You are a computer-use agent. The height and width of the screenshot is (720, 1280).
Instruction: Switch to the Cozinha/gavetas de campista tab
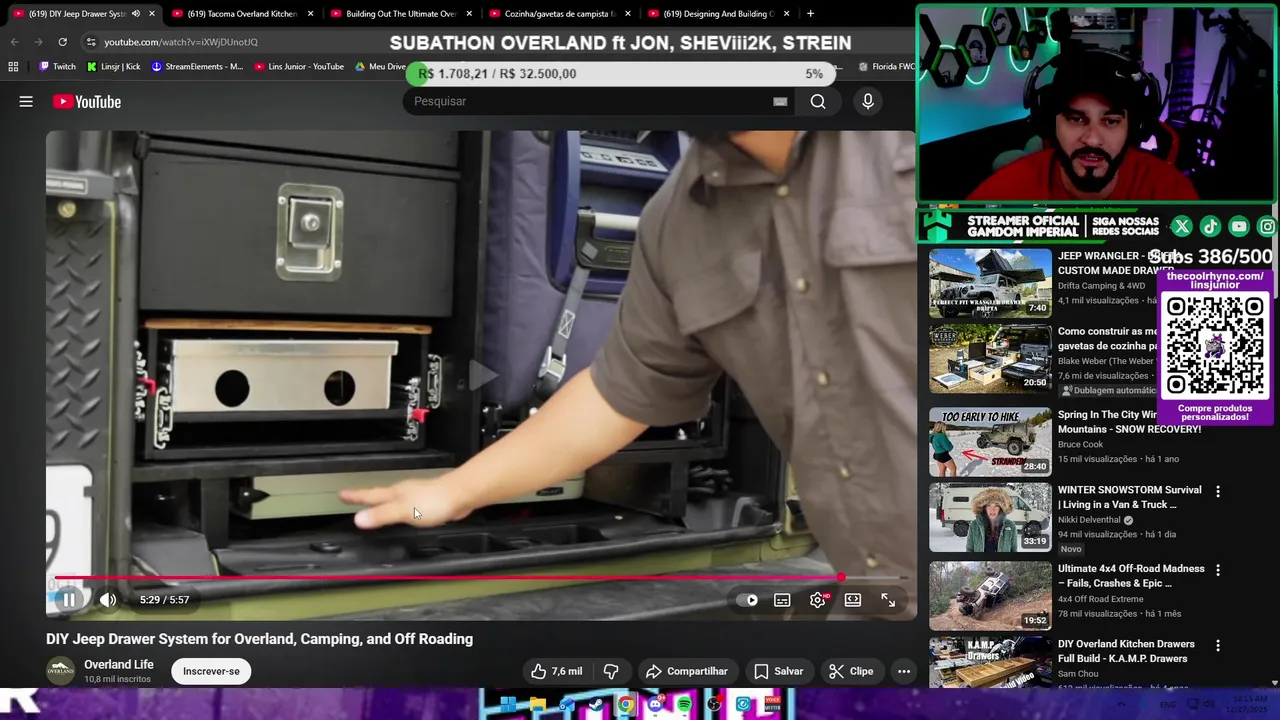coord(558,14)
